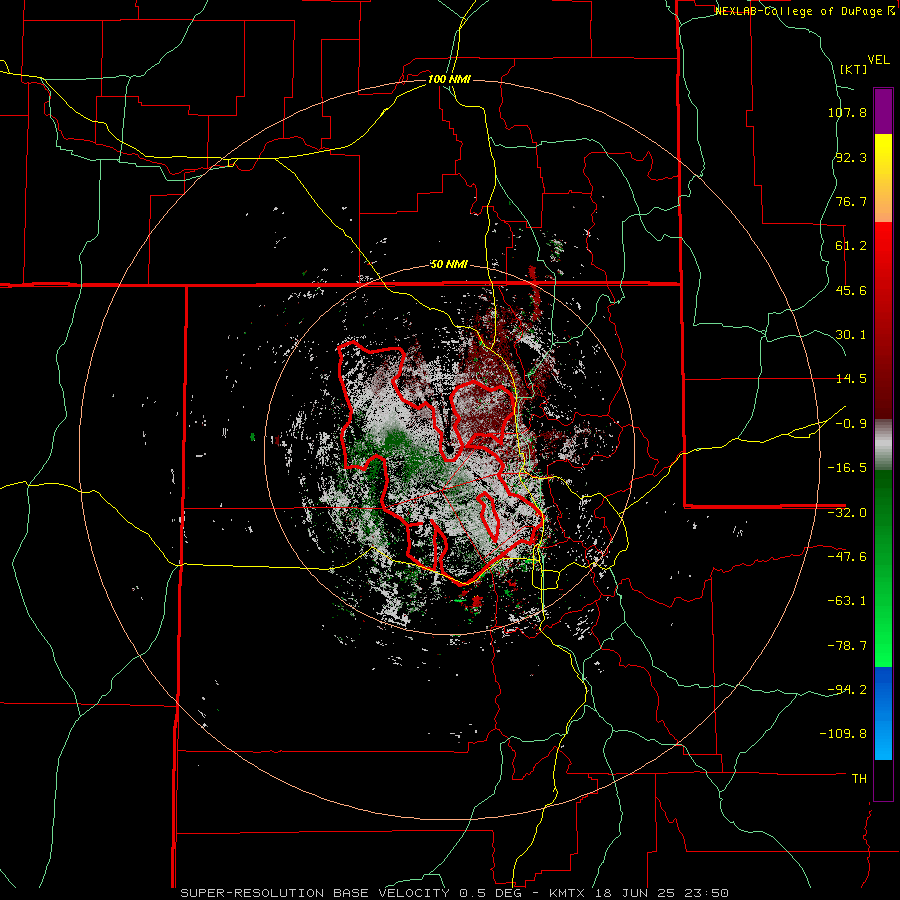
Task: Pick the gray near-zero segment of the color bar
Action: pyautogui.click(x=883, y=445)
